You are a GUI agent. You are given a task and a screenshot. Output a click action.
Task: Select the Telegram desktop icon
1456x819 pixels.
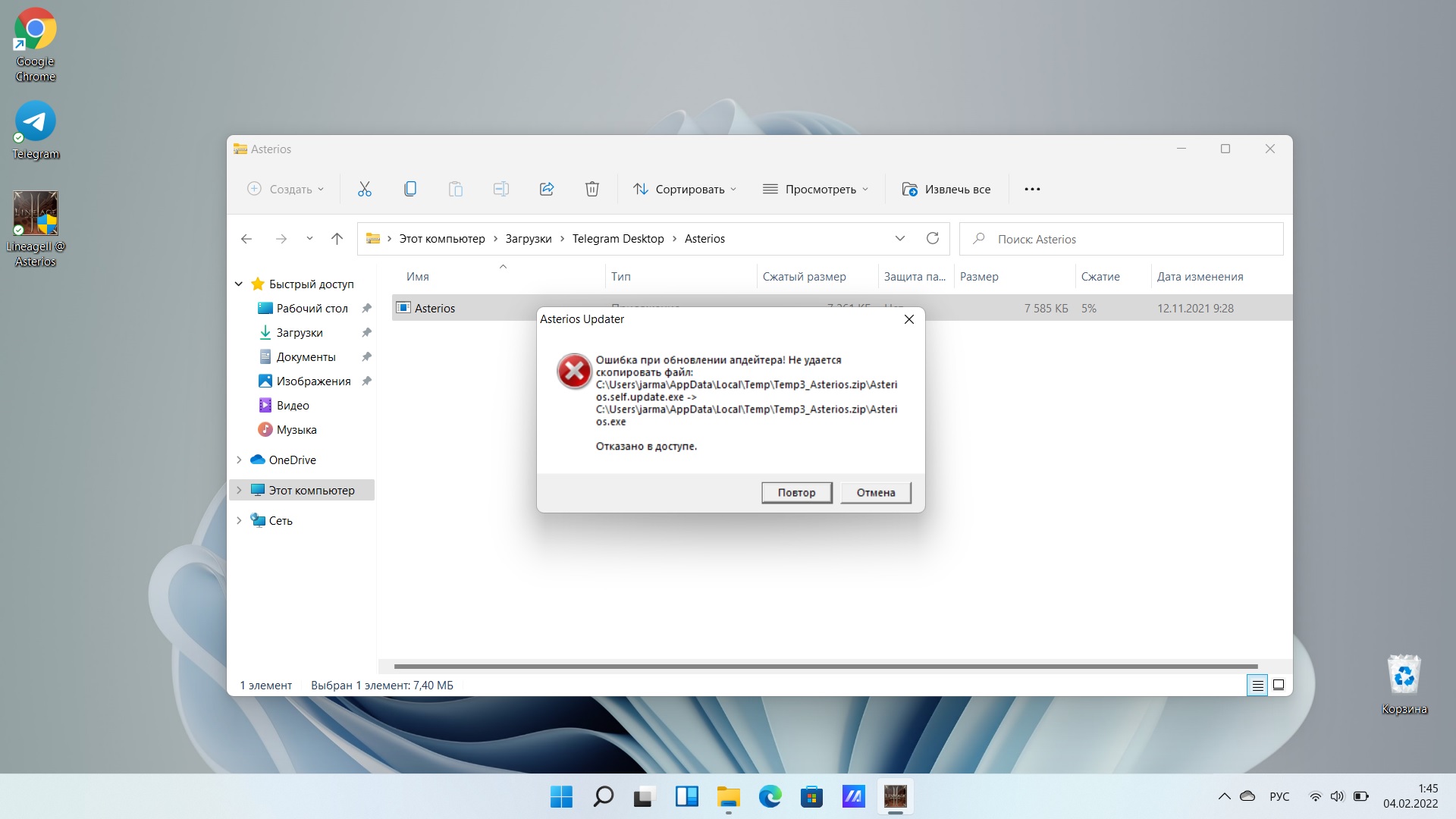click(36, 130)
